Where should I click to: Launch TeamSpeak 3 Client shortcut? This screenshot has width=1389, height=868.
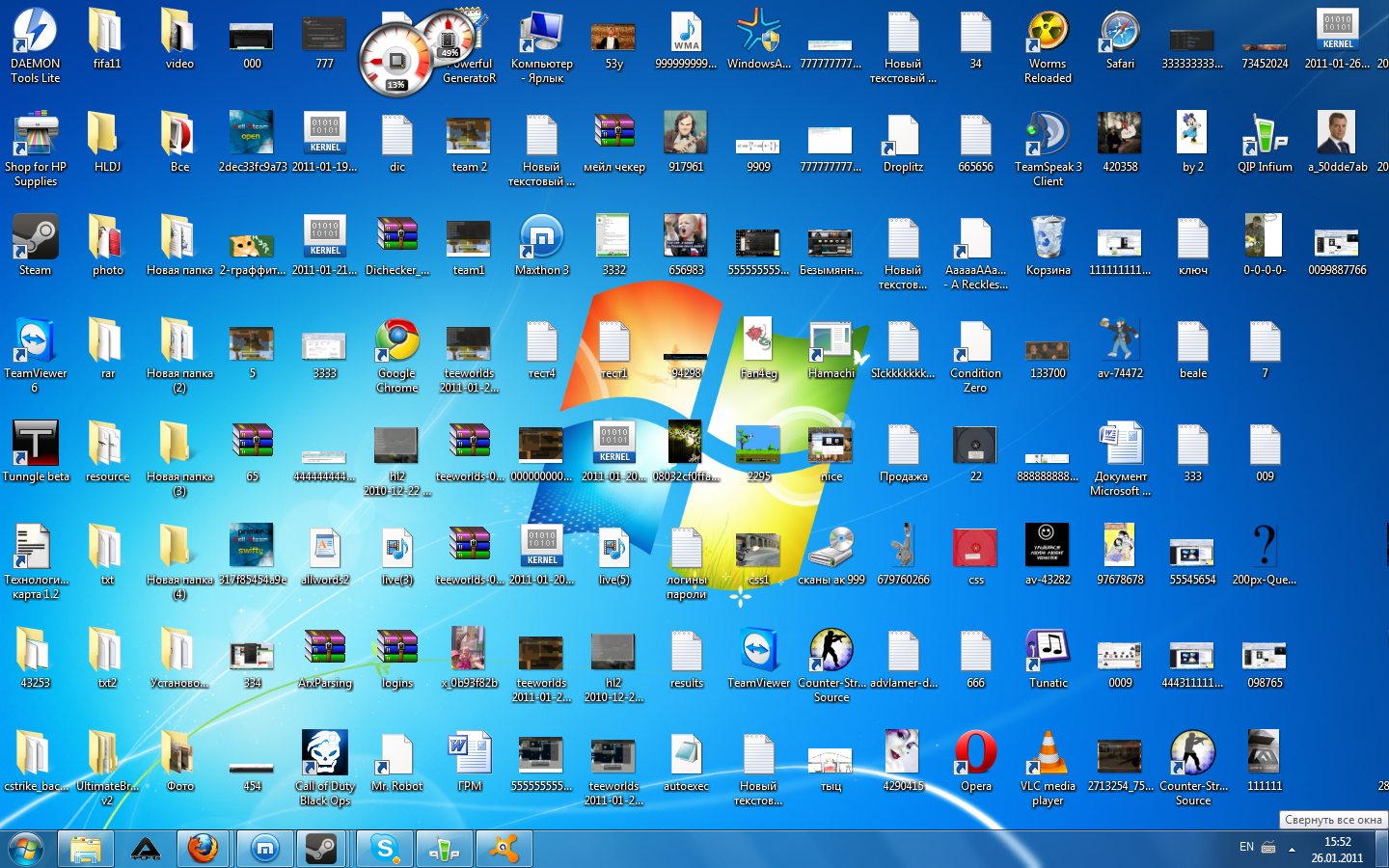1049,149
